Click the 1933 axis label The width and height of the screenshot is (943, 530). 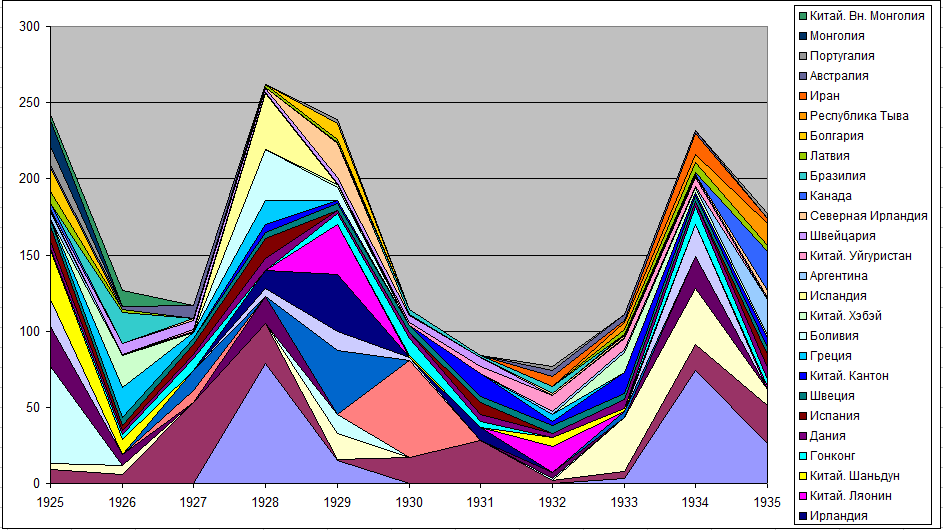[624, 502]
